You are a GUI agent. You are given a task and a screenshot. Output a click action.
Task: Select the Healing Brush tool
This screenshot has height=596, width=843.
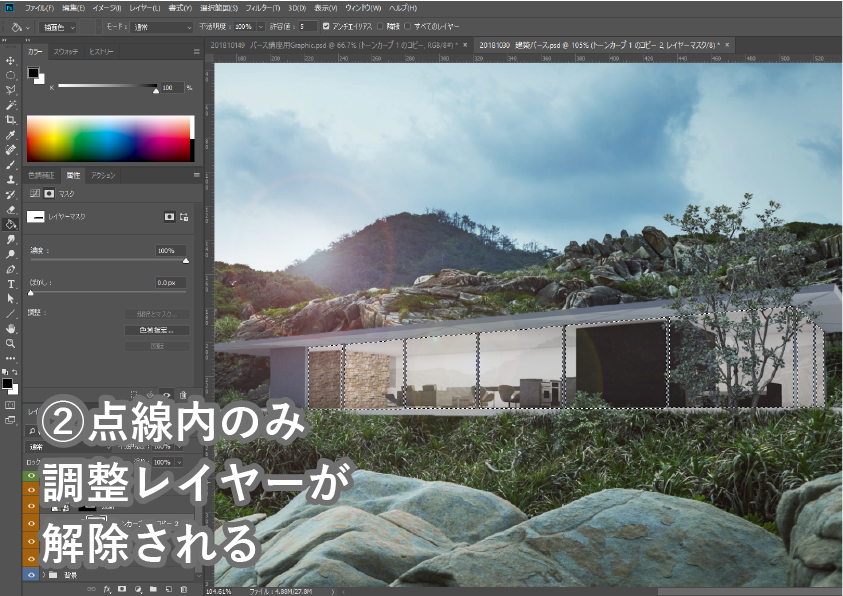click(10, 150)
